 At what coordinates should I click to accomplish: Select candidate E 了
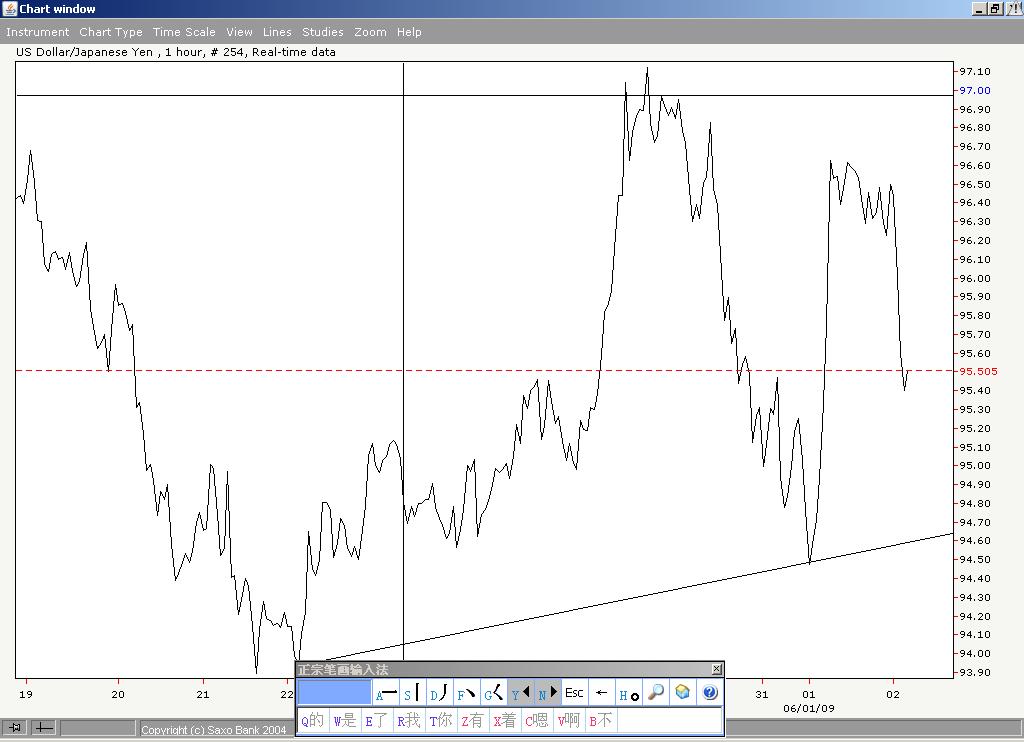point(376,720)
